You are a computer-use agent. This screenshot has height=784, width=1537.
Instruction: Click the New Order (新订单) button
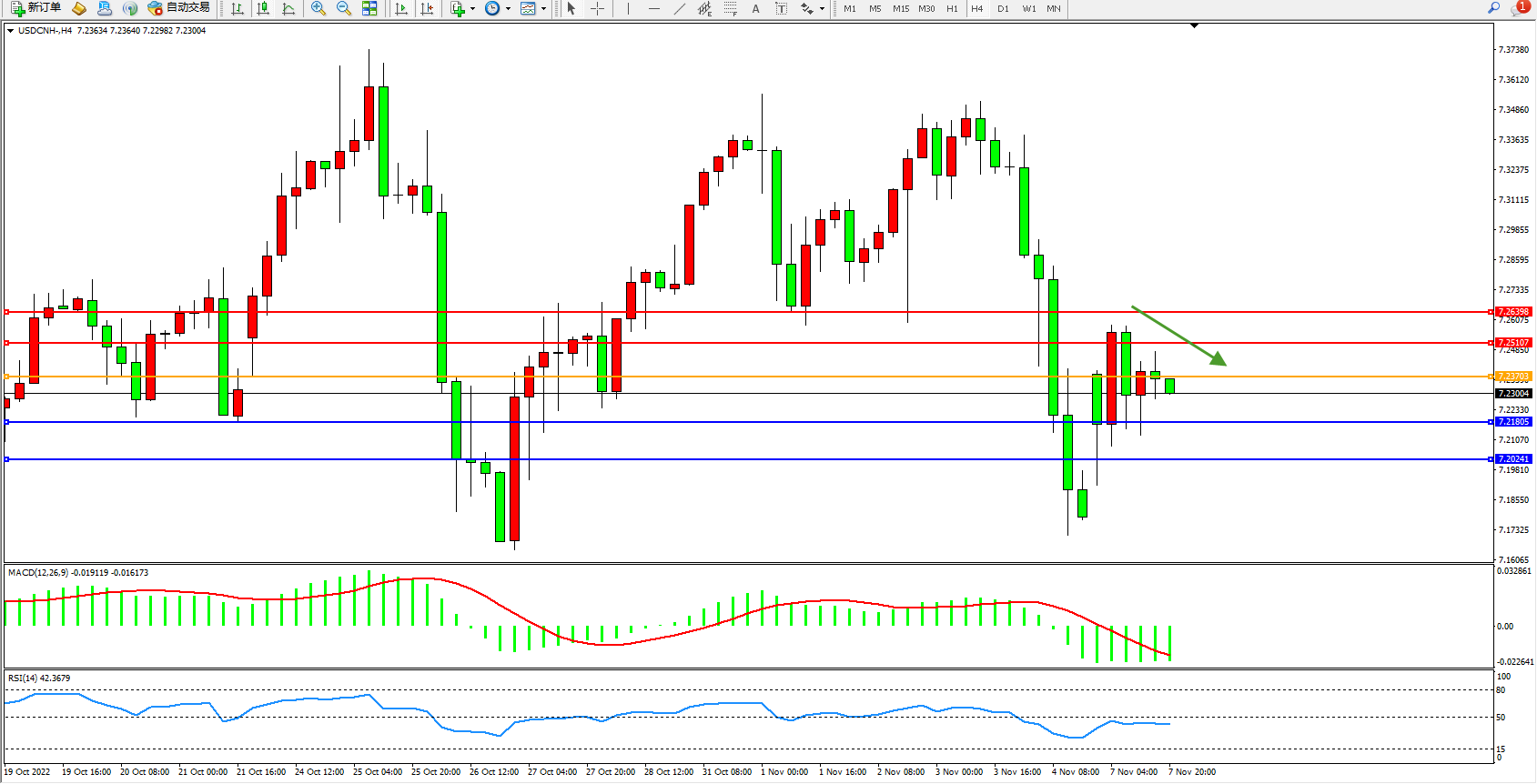point(36,8)
